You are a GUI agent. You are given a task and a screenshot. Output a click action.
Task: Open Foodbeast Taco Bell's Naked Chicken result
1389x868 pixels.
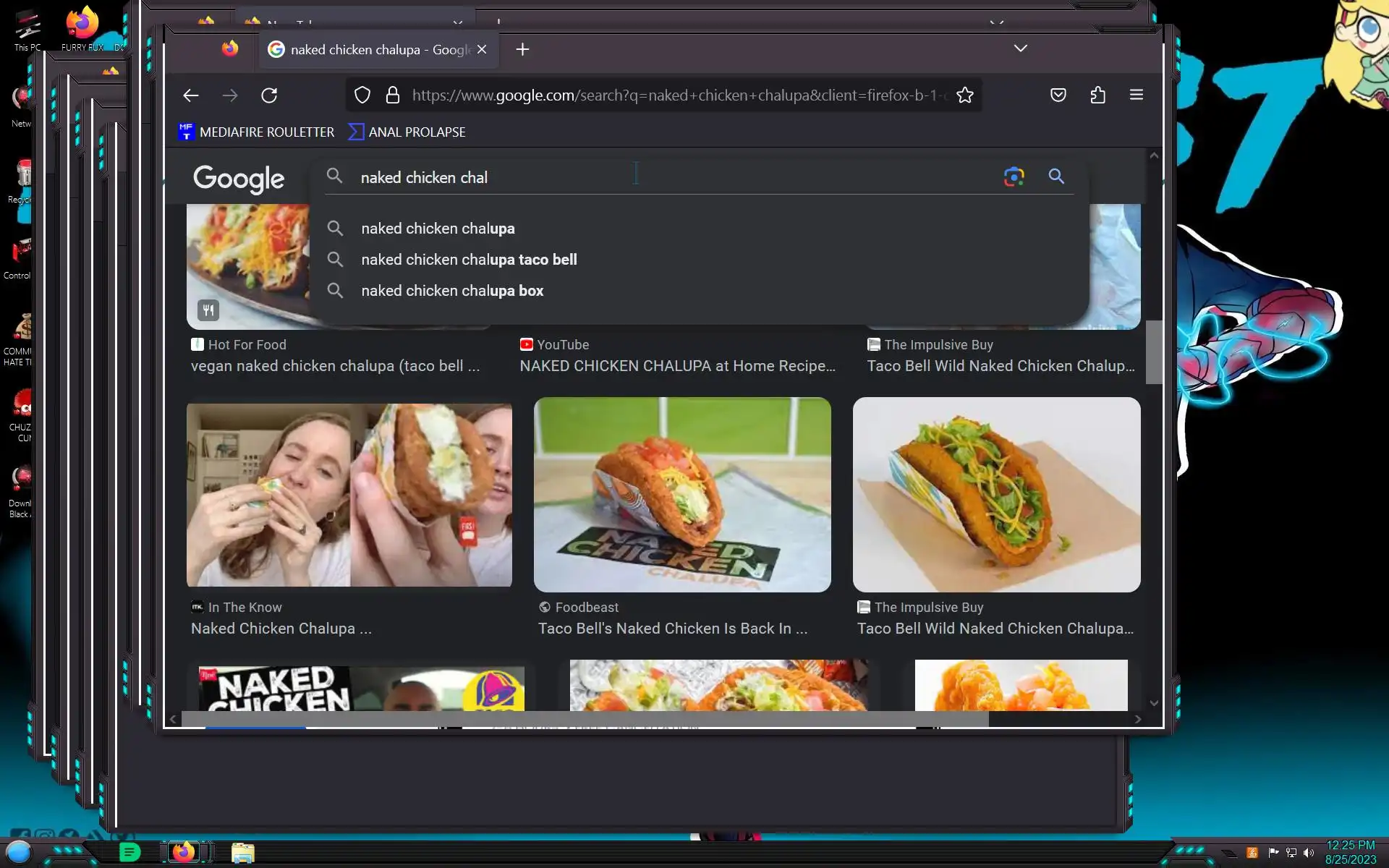tap(672, 629)
